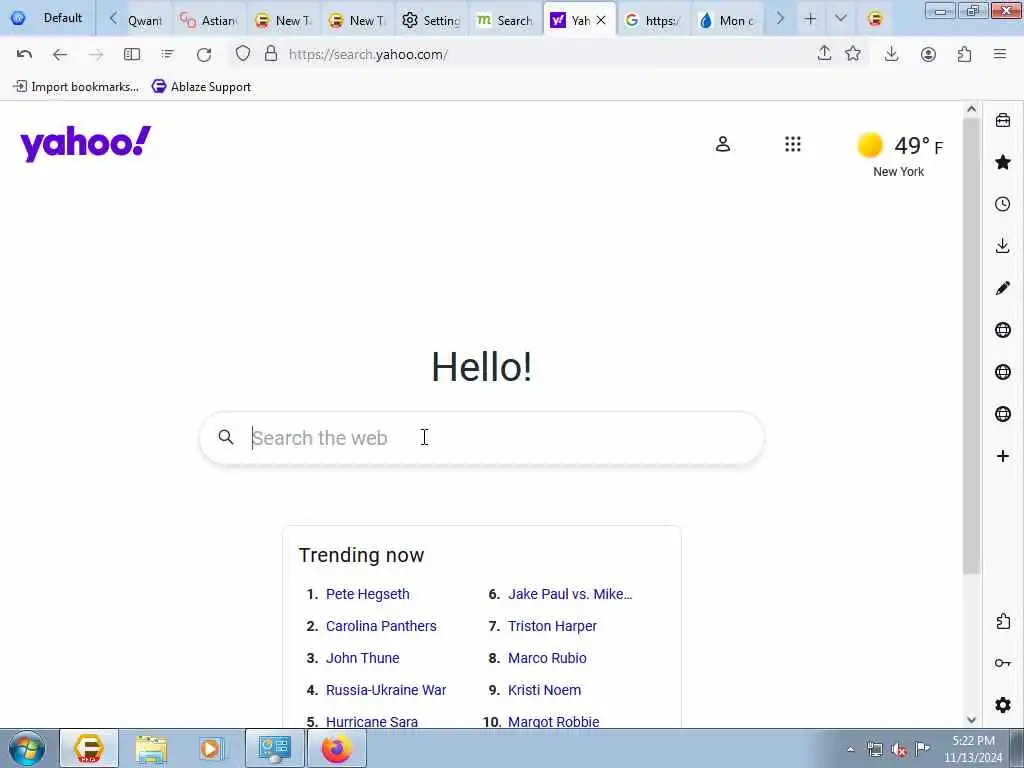Open the reader view list icon
Screen dimensions: 1024x768
pyautogui.click(x=168, y=54)
